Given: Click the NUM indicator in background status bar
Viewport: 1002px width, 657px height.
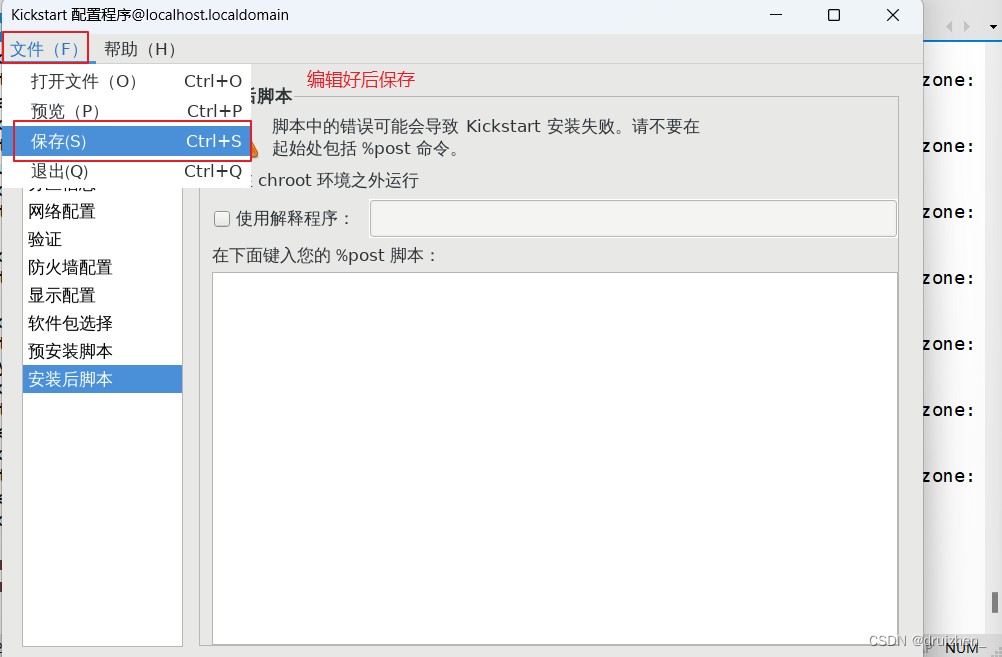Looking at the screenshot, I should [x=963, y=648].
